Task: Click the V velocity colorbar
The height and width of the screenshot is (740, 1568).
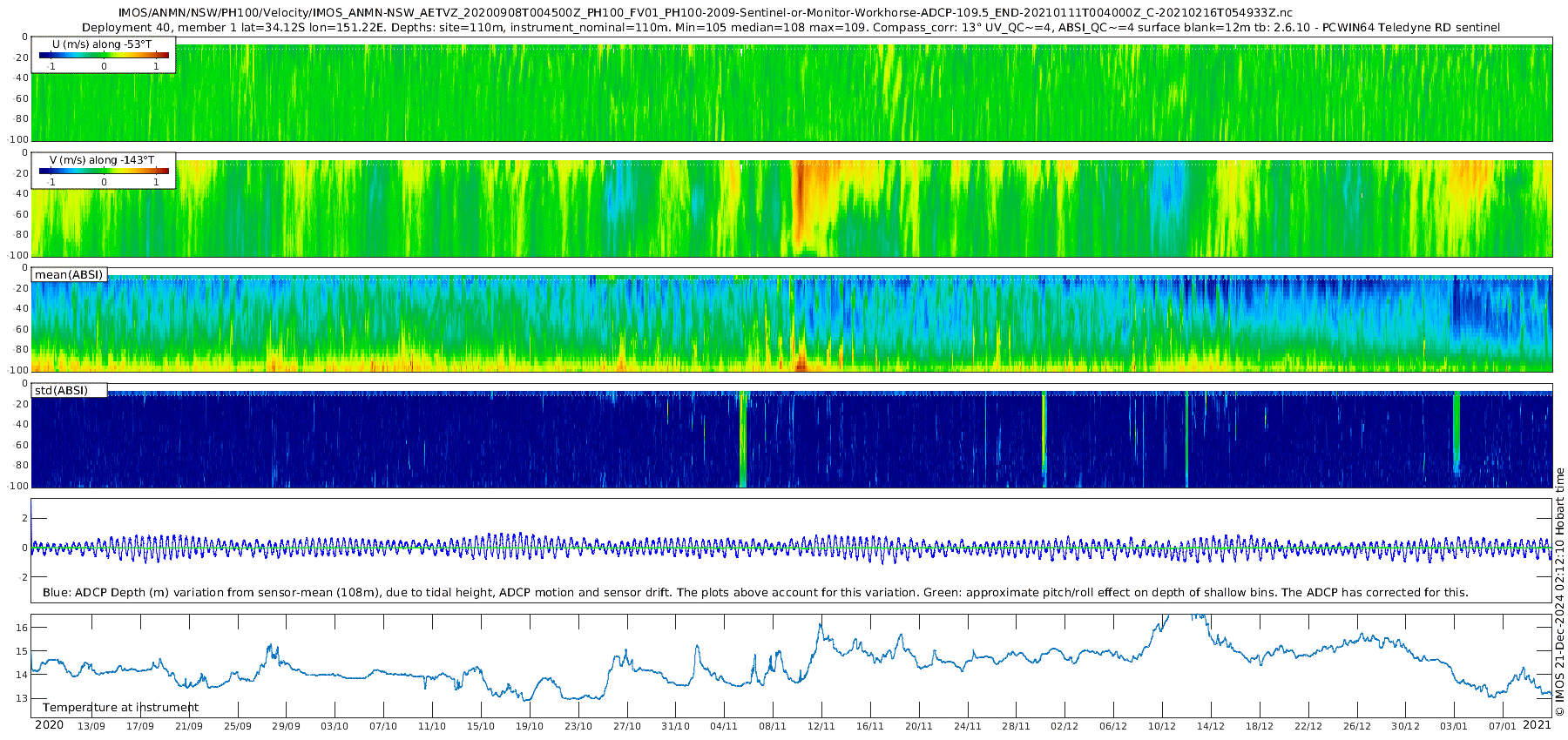Action: click(x=104, y=171)
